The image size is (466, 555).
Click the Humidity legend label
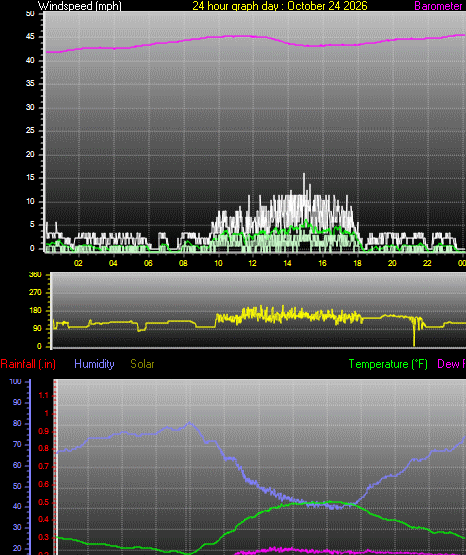tap(94, 364)
